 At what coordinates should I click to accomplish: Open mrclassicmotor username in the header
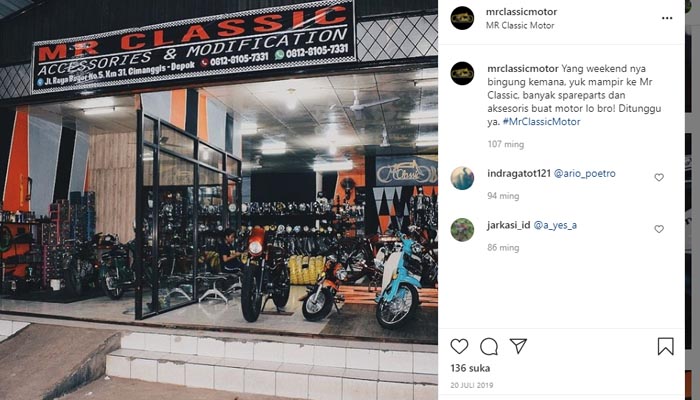click(521, 12)
